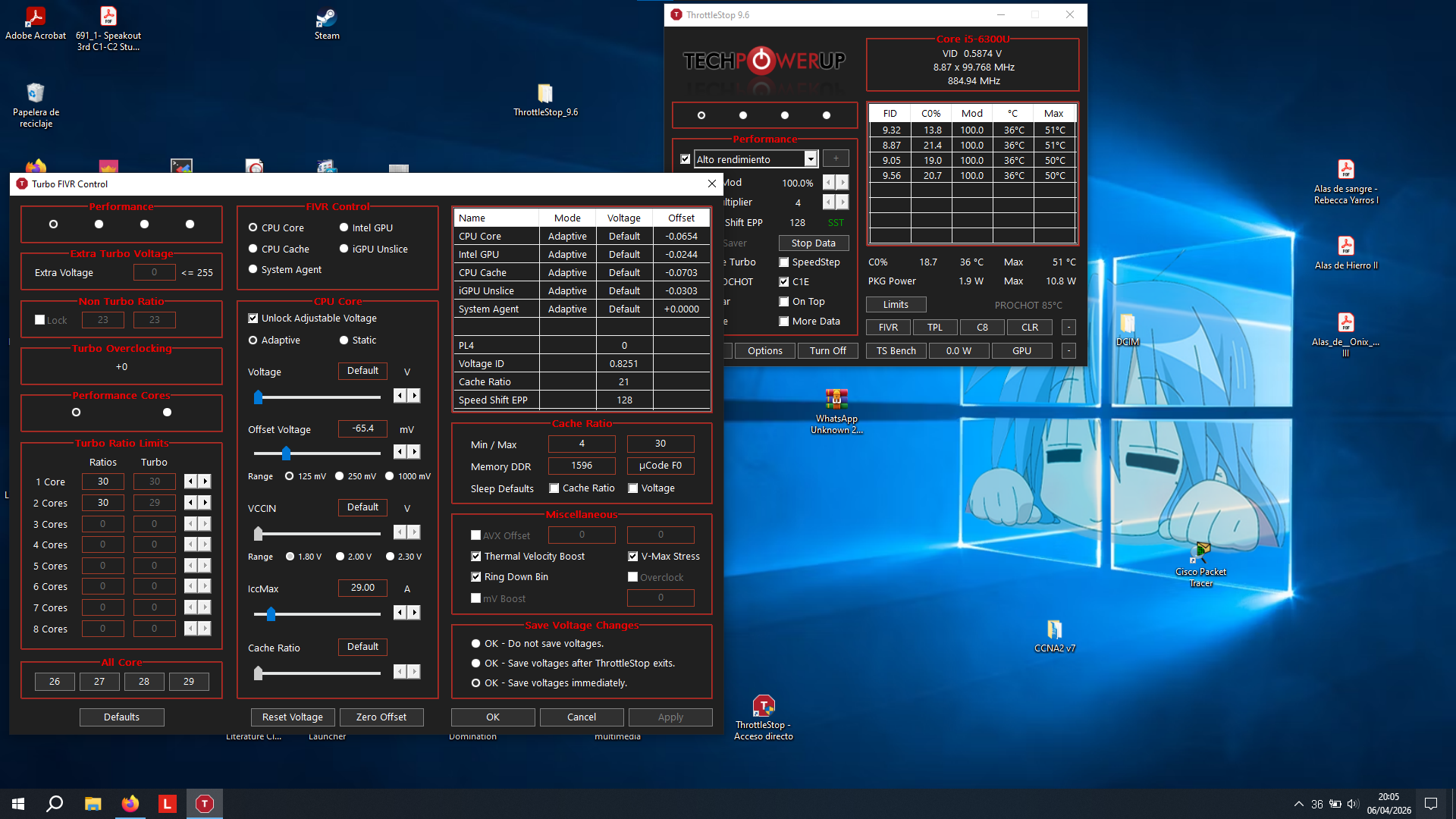Enable Thermal Velocity Boost checkbox
The height and width of the screenshot is (819, 1456).
(x=476, y=557)
